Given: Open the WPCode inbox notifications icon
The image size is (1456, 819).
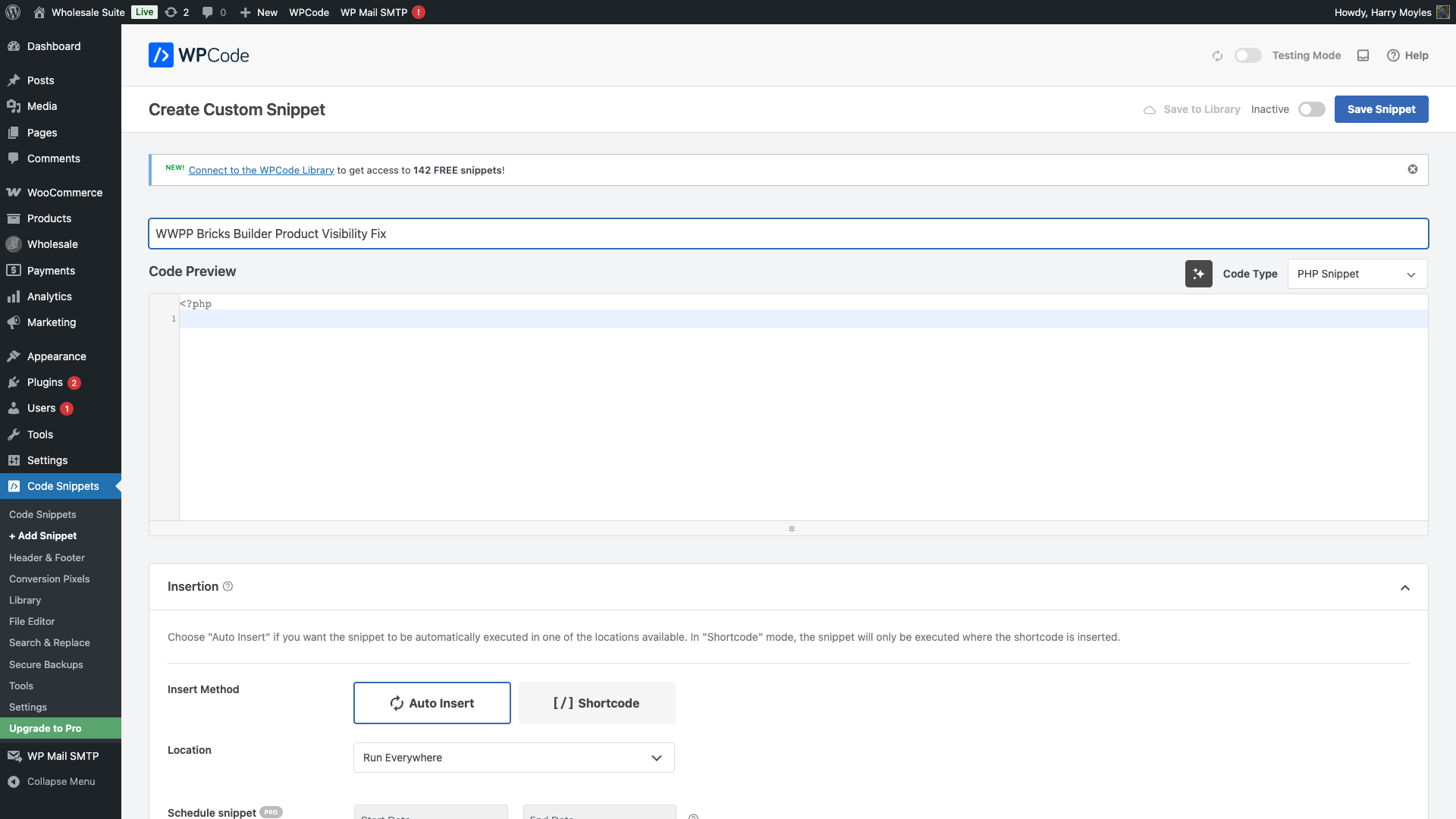Looking at the screenshot, I should point(1363,55).
